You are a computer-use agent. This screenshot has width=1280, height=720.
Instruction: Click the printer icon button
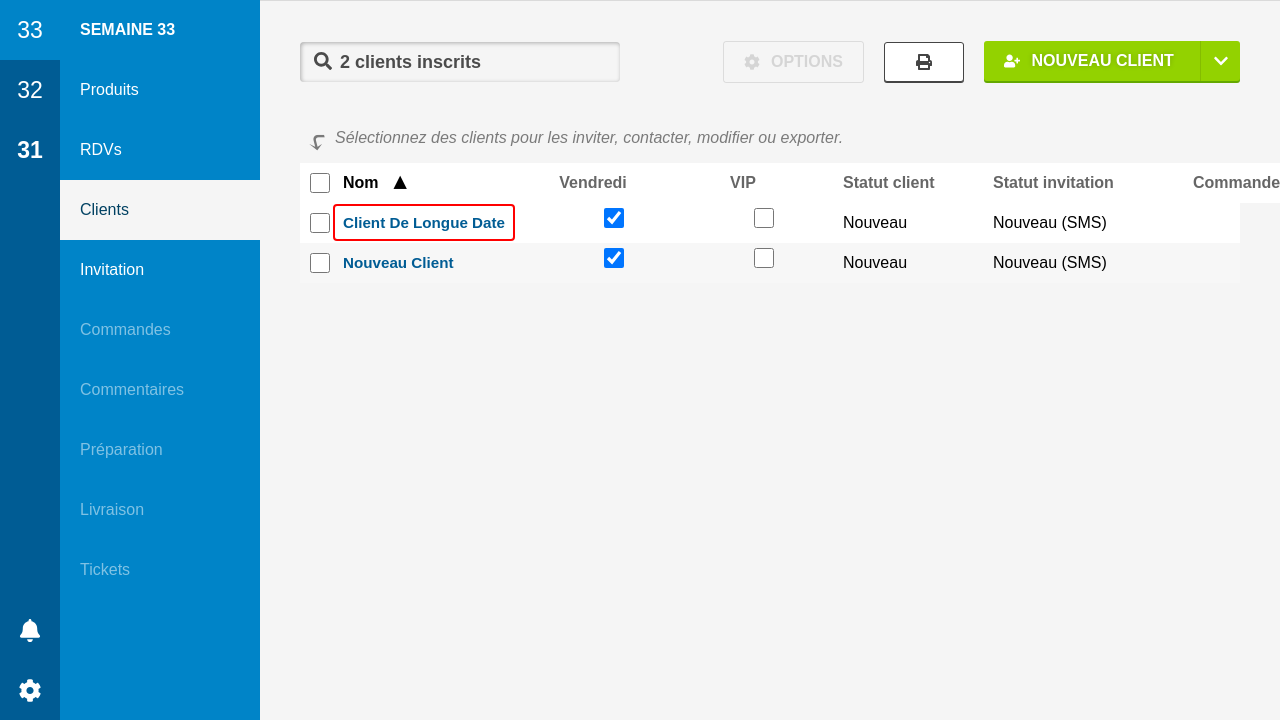click(923, 62)
